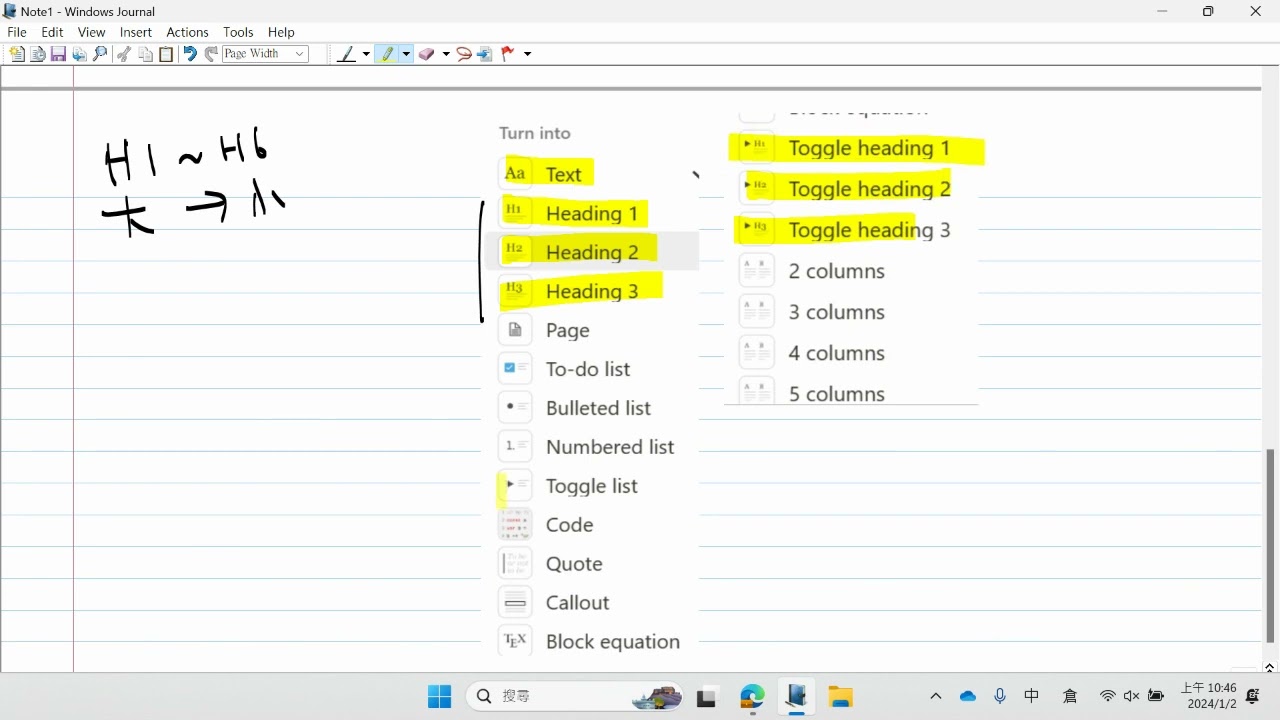This screenshot has height=720, width=1280.
Task: Open the notification bell icon
Action: coord(1253,697)
